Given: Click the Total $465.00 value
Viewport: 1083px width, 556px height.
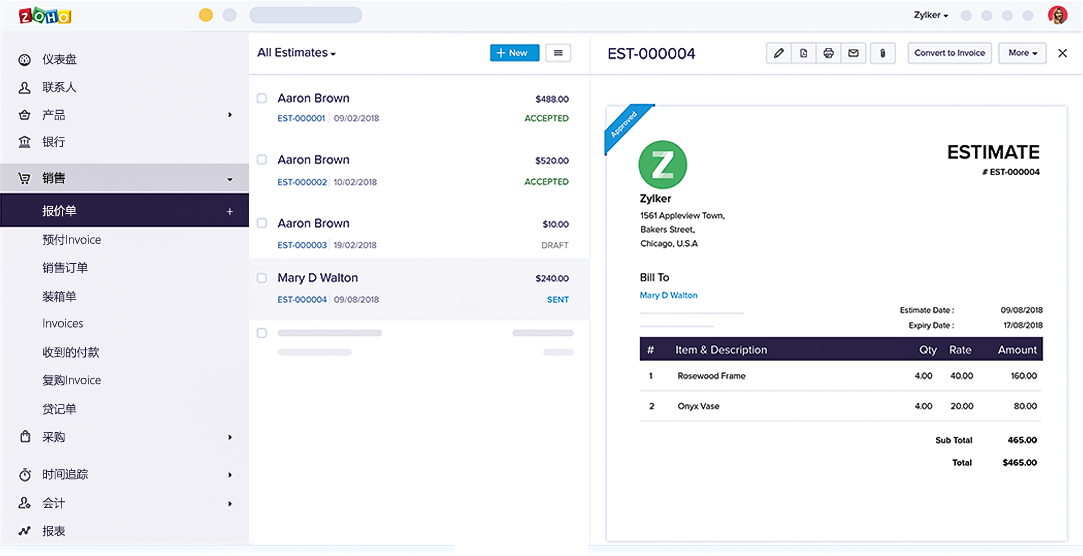Looking at the screenshot, I should [1019, 463].
